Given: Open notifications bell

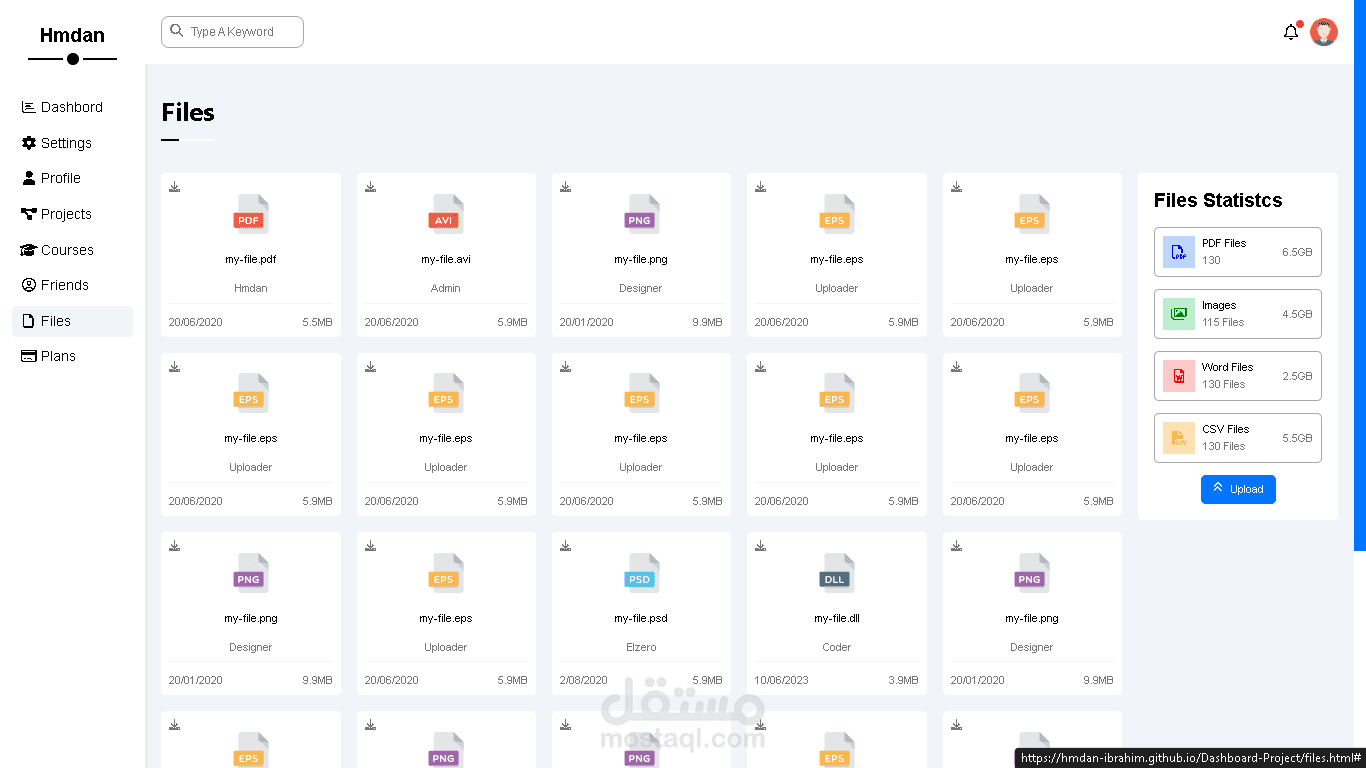Looking at the screenshot, I should pyautogui.click(x=1291, y=32).
